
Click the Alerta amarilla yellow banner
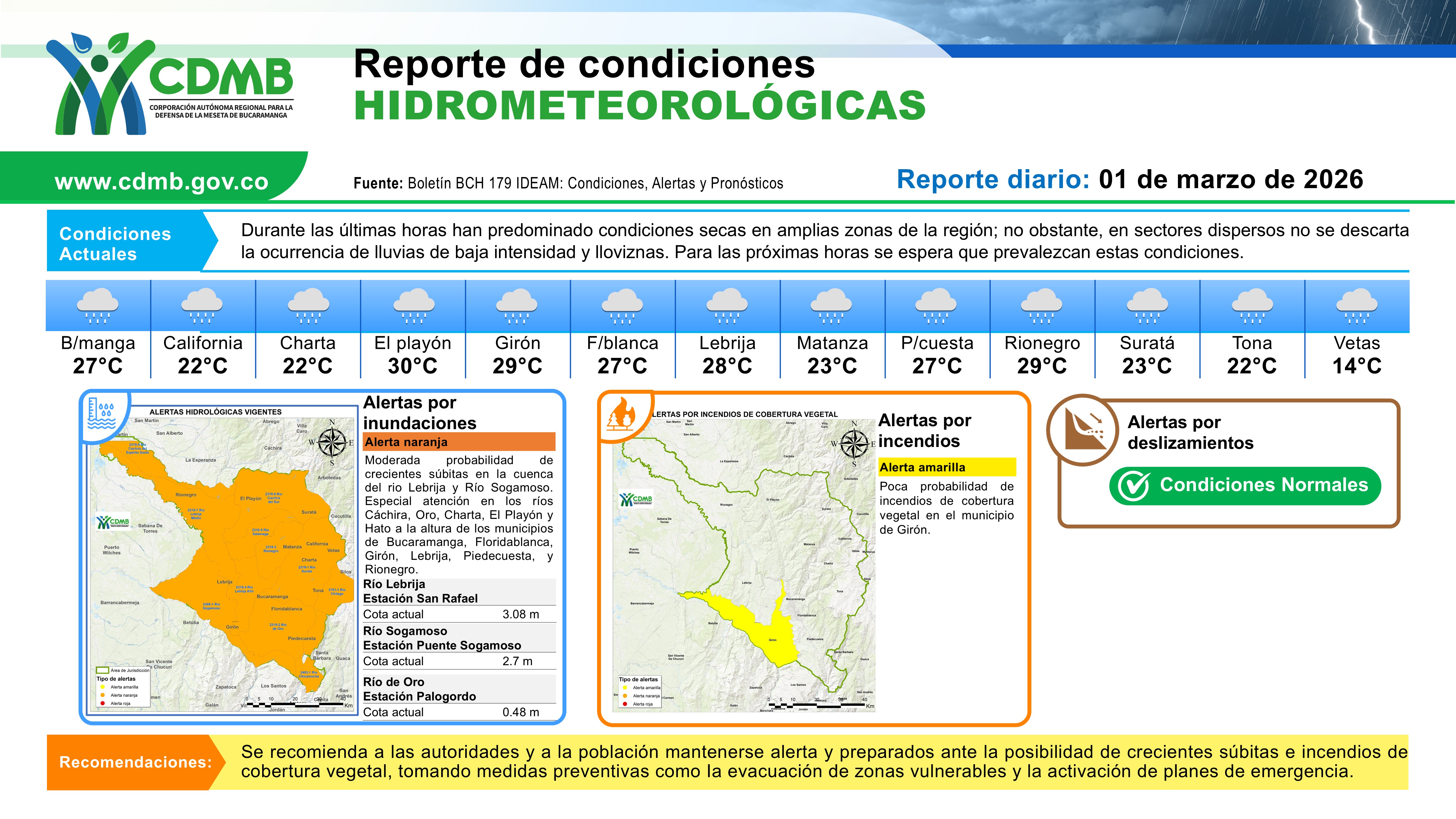[x=947, y=467]
